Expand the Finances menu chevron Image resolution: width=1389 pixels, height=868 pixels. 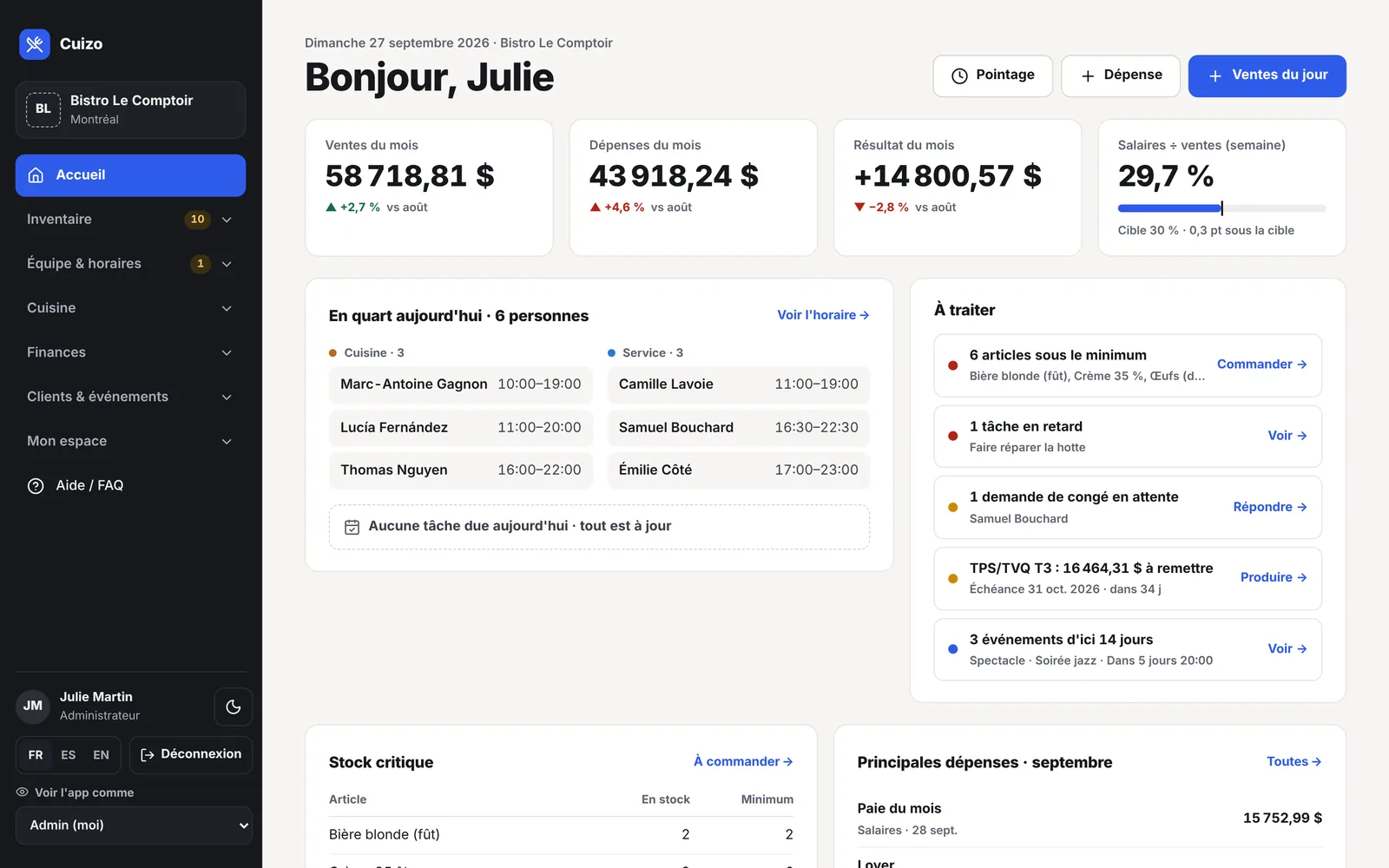tap(227, 352)
